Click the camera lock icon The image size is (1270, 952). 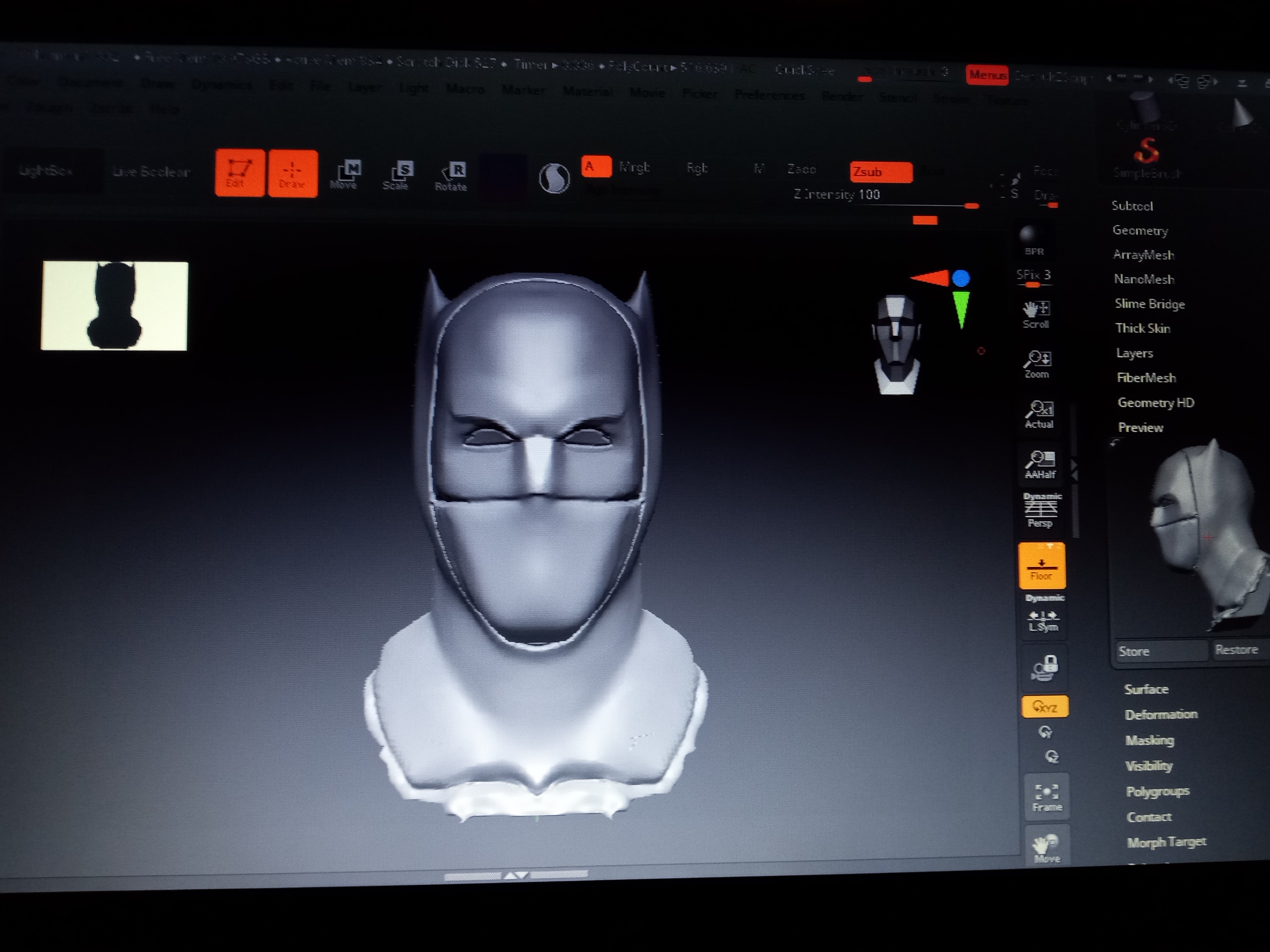[x=1044, y=668]
